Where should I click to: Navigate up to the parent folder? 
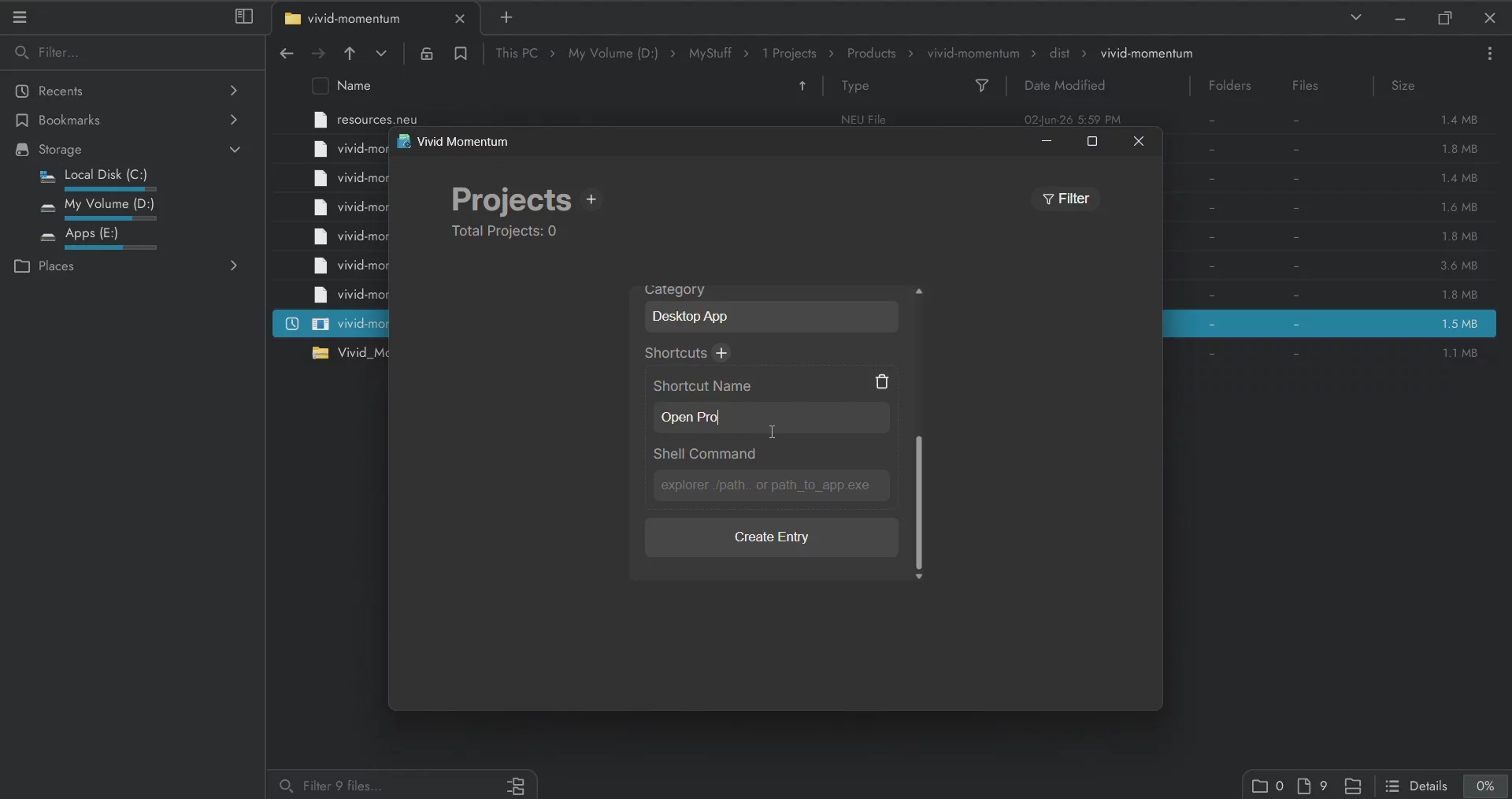tap(350, 54)
